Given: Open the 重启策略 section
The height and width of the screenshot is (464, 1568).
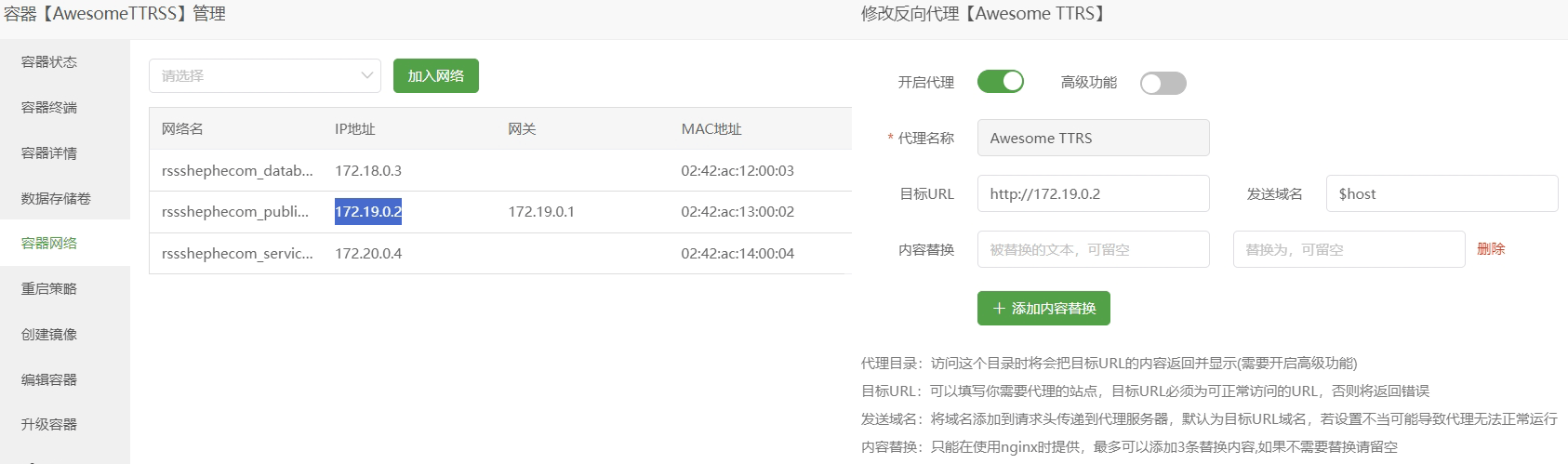Looking at the screenshot, I should [x=49, y=288].
